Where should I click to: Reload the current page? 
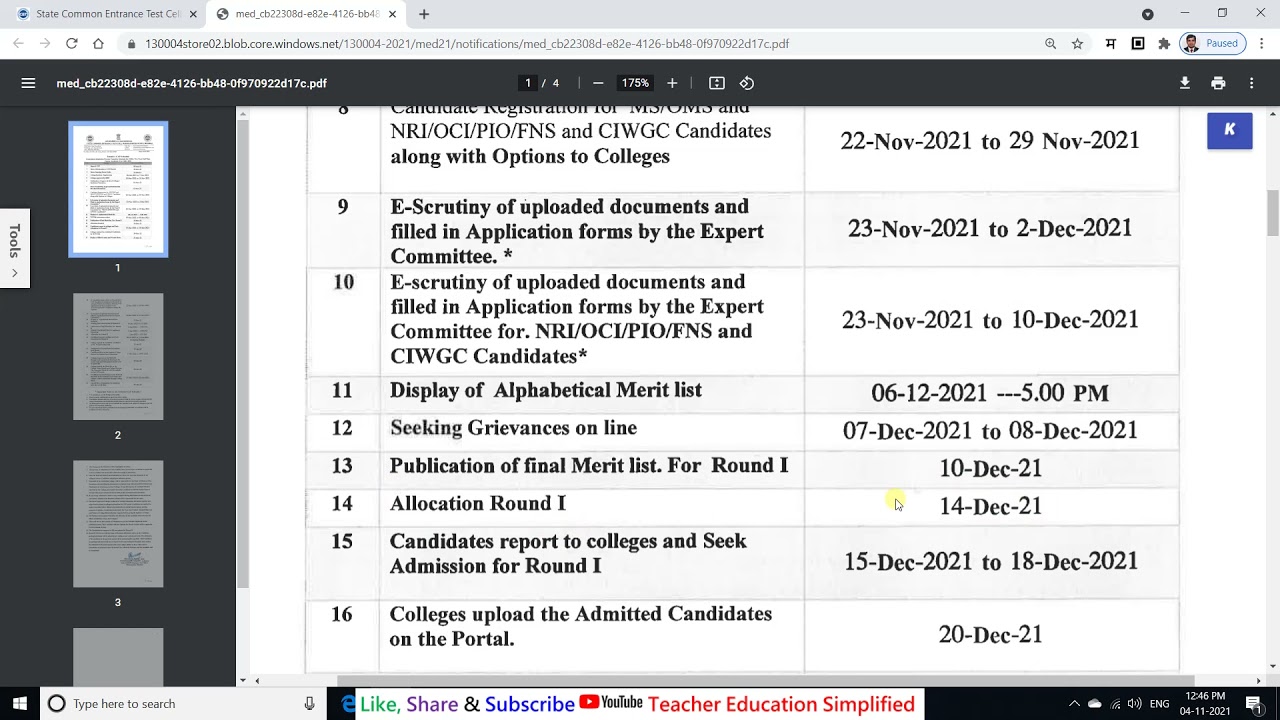pos(71,44)
